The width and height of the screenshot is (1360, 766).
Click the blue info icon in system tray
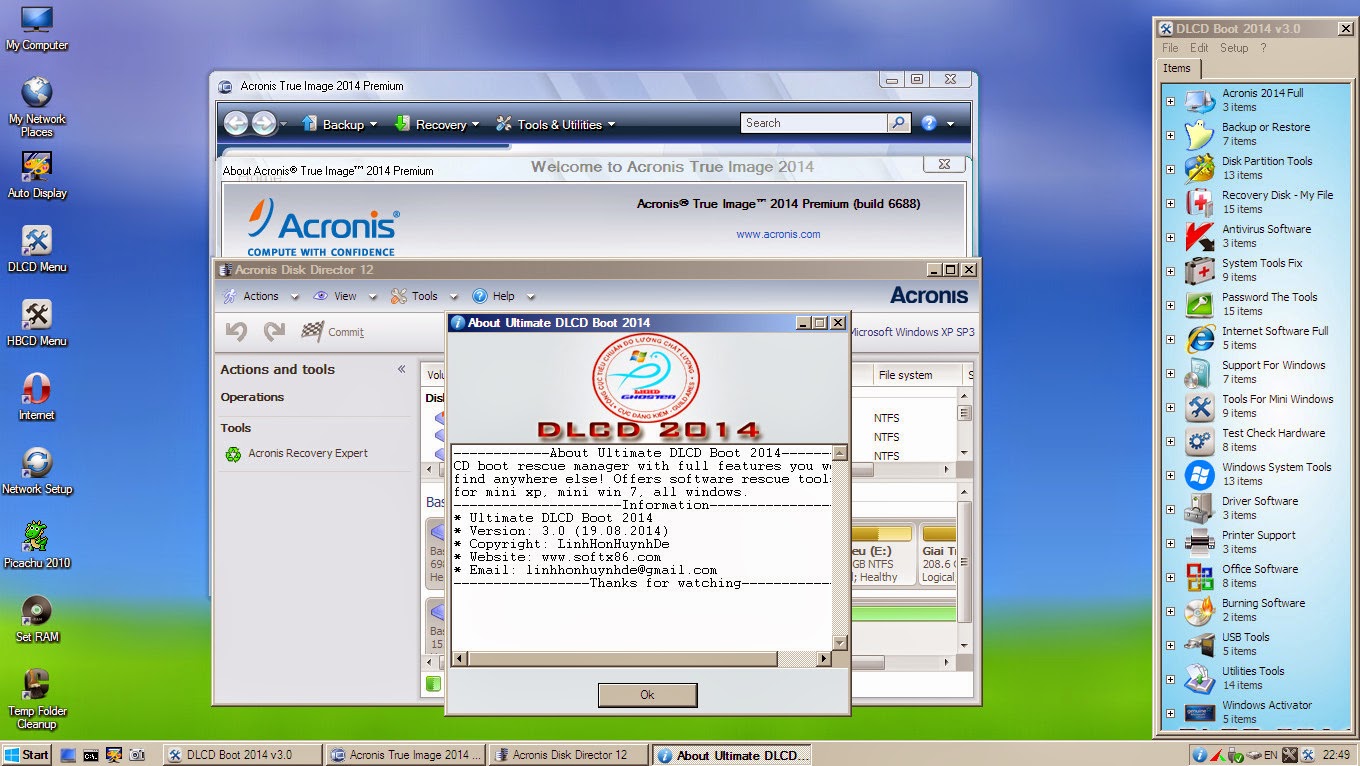tap(1199, 755)
